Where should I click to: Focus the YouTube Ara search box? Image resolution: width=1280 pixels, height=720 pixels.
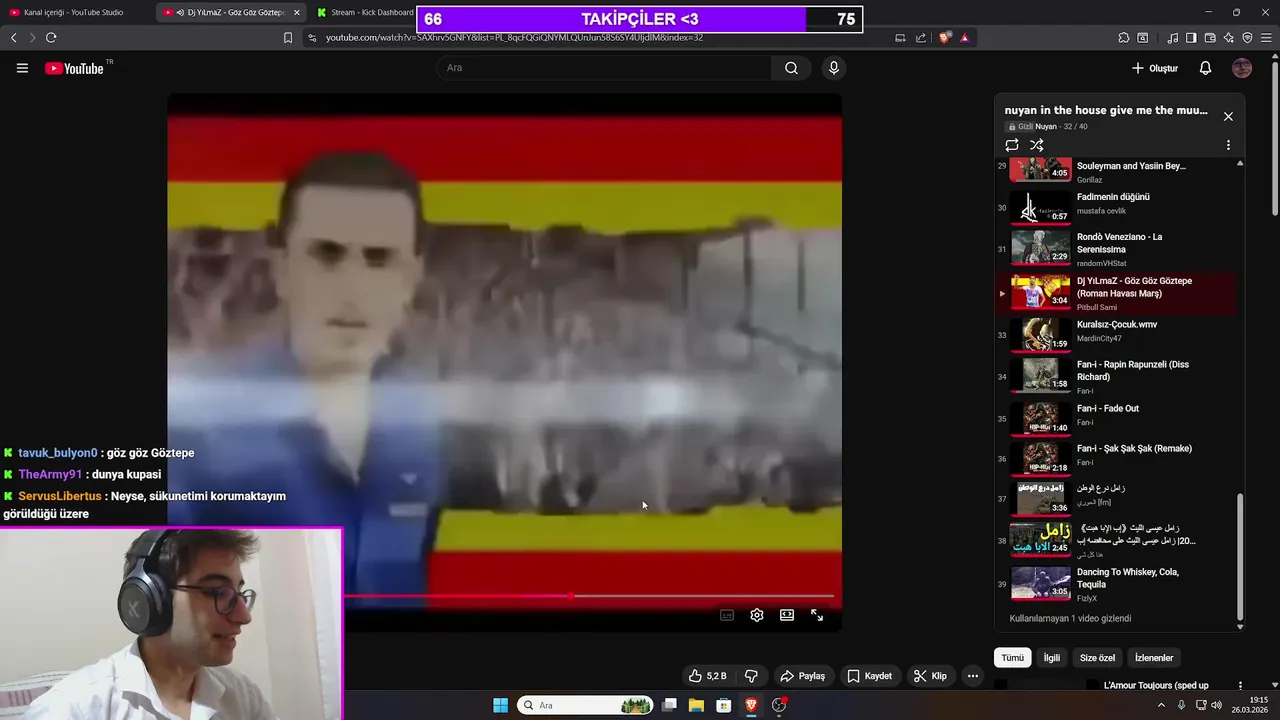[603, 68]
